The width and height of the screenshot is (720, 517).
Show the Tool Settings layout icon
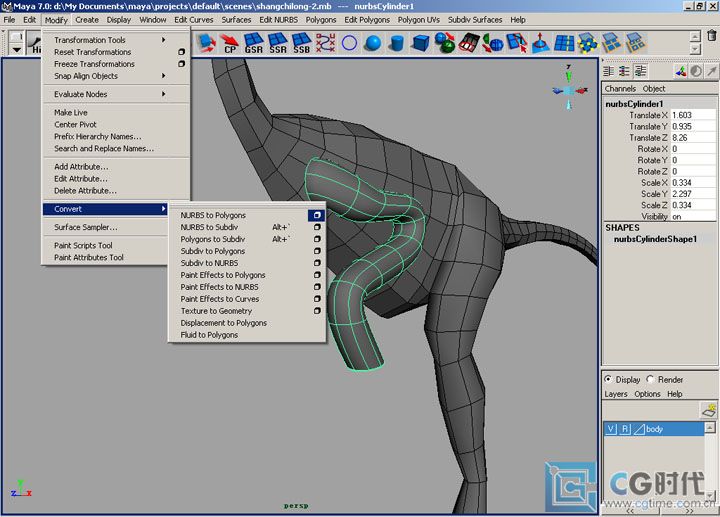coord(624,71)
